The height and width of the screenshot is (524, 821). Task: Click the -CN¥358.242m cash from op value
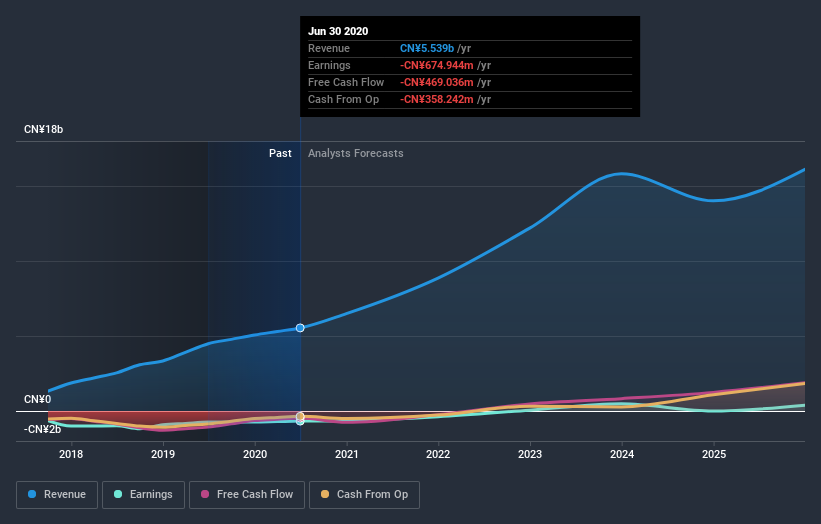coord(437,99)
